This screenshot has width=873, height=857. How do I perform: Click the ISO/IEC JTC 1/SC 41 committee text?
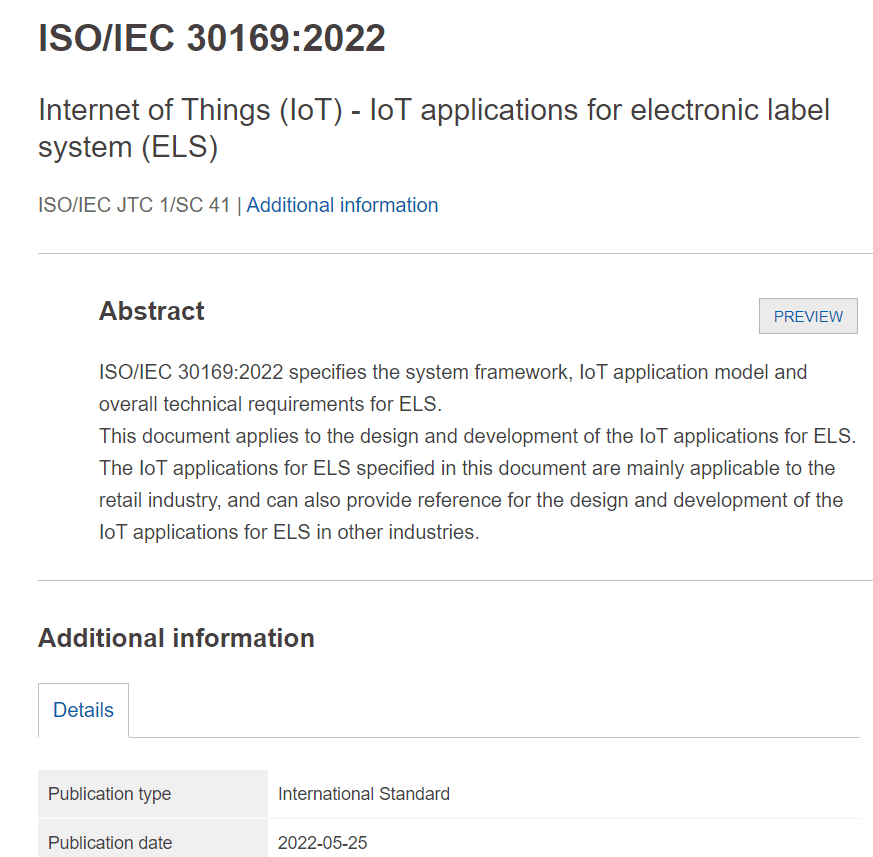point(134,205)
